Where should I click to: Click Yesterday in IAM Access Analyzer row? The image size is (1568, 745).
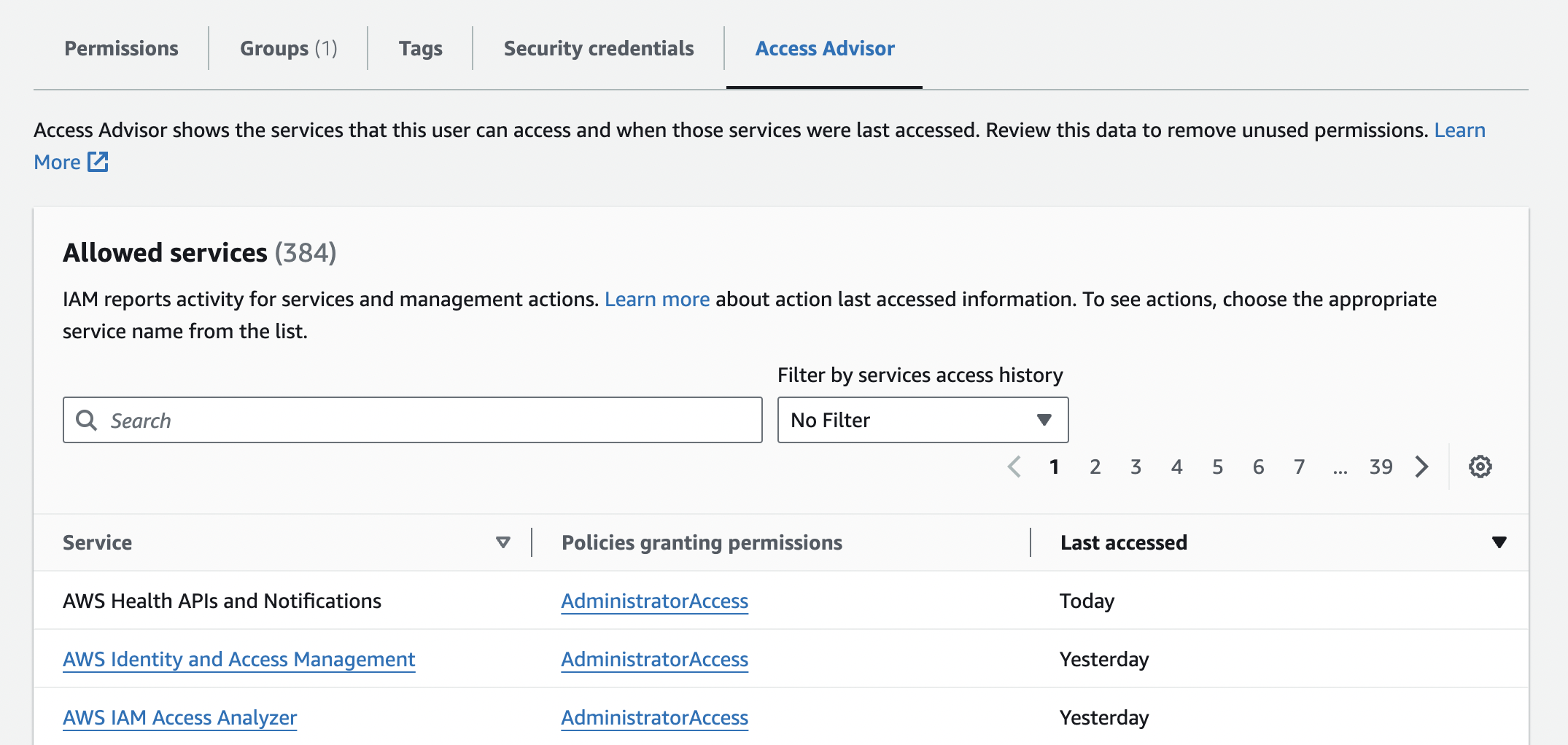point(1104,717)
